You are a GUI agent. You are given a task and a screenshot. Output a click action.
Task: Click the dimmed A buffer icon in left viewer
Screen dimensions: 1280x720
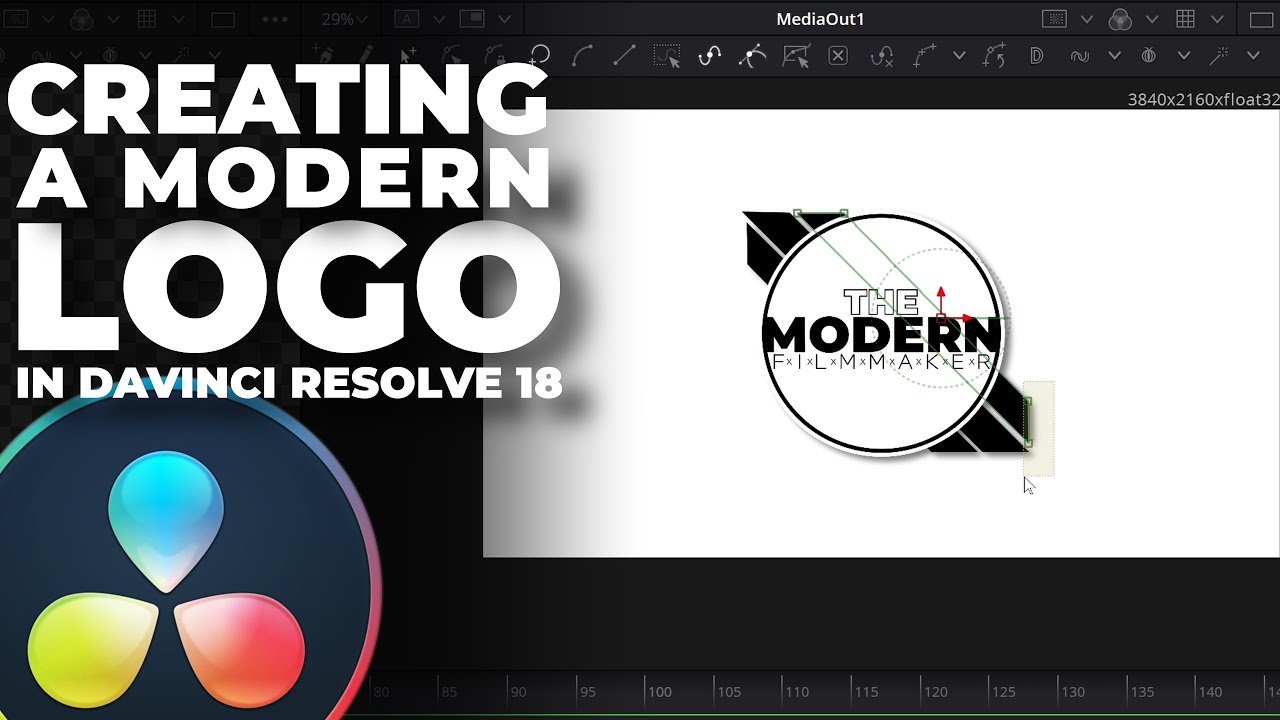pos(406,19)
